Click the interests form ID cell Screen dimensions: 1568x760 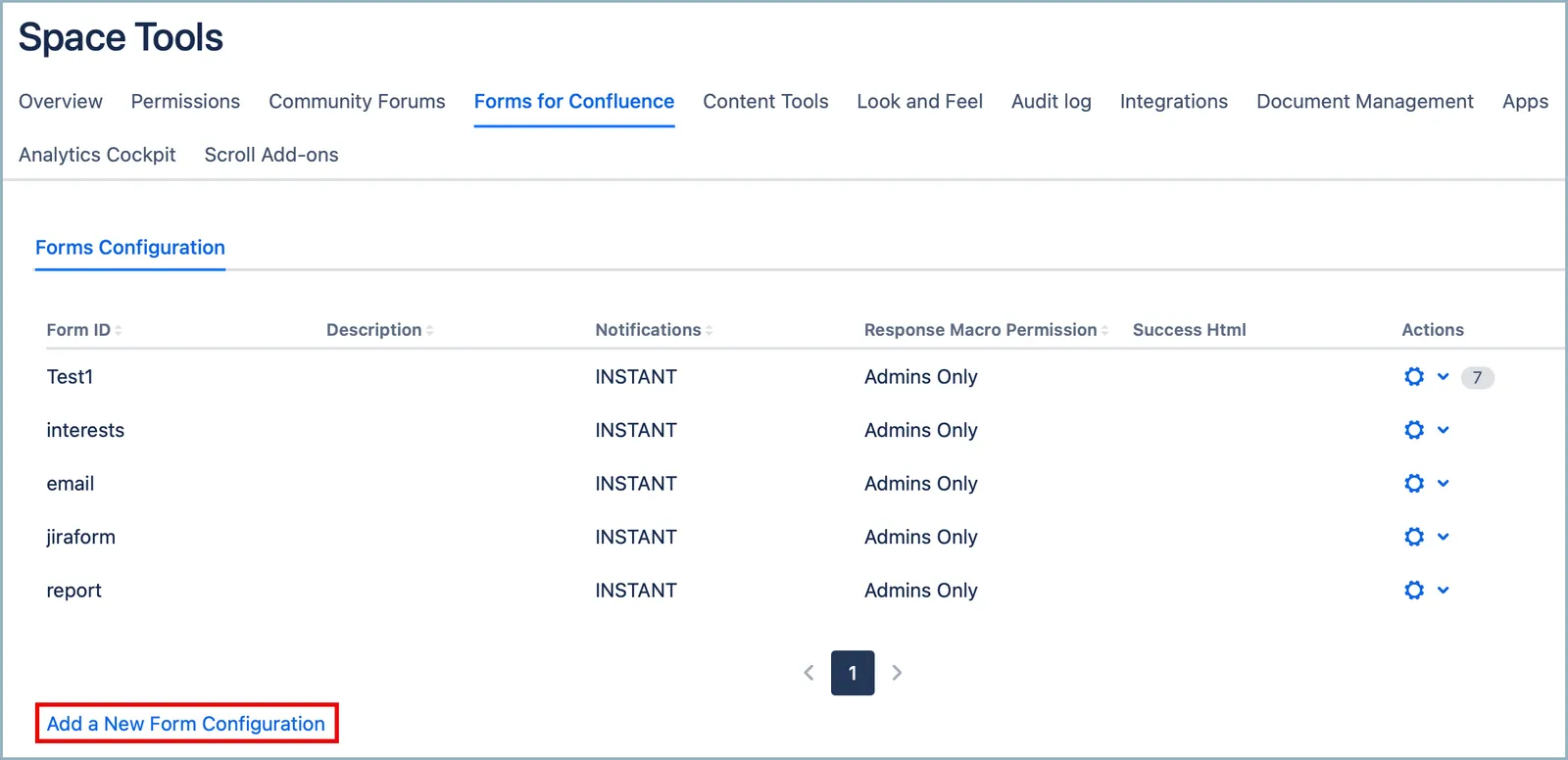(85, 430)
